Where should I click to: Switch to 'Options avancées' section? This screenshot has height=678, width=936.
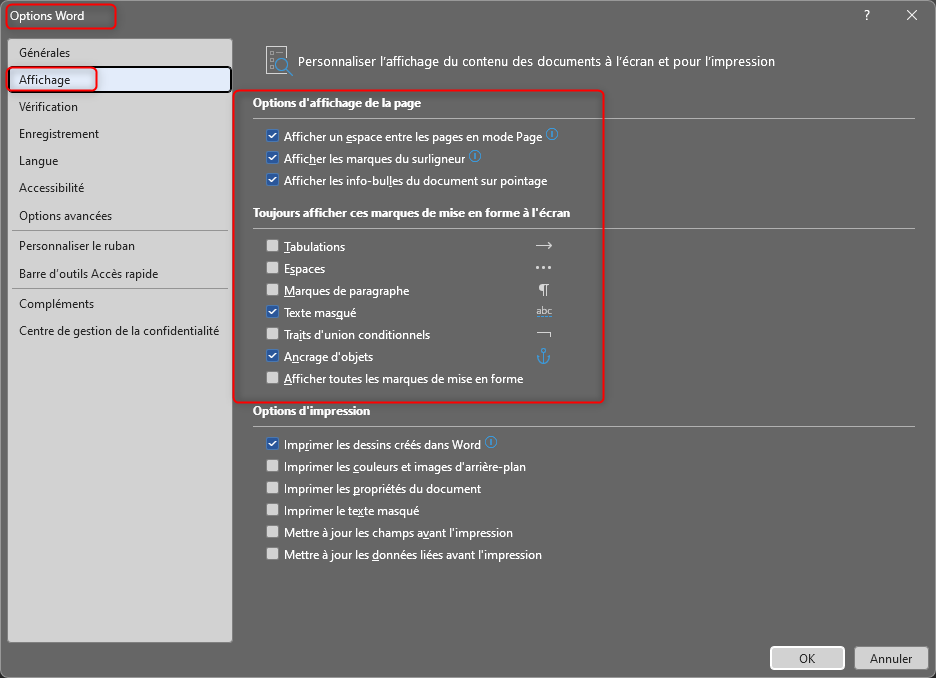(x=65, y=216)
